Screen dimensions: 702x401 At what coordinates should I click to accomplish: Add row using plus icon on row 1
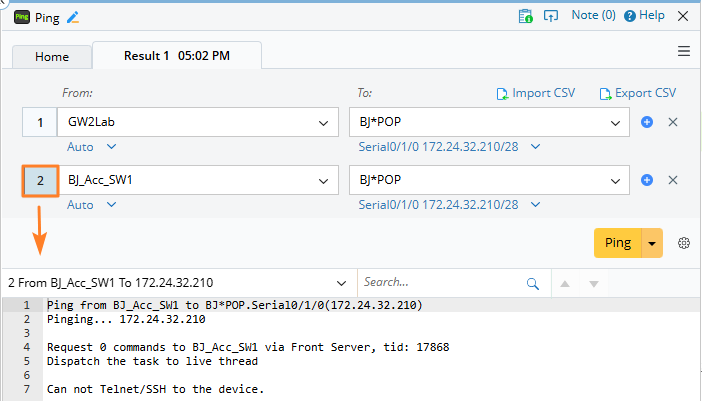point(647,122)
